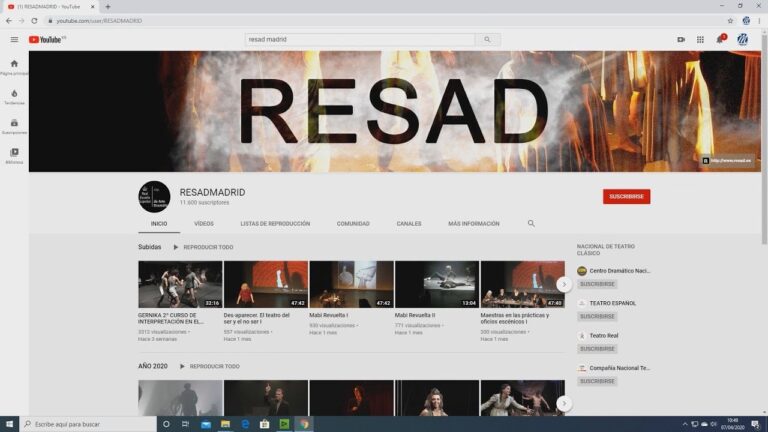Show next videos in Subidas row
The width and height of the screenshot is (768, 432).
pyautogui.click(x=564, y=285)
